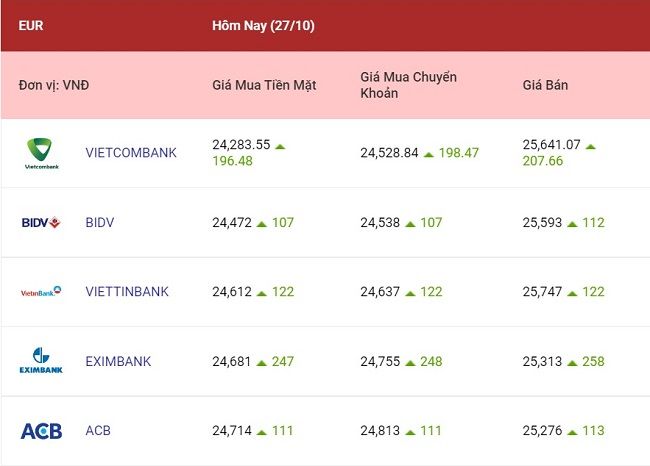Image resolution: width=650 pixels, height=466 pixels.
Task: Open the EXIMBANK bank link
Action: (118, 361)
